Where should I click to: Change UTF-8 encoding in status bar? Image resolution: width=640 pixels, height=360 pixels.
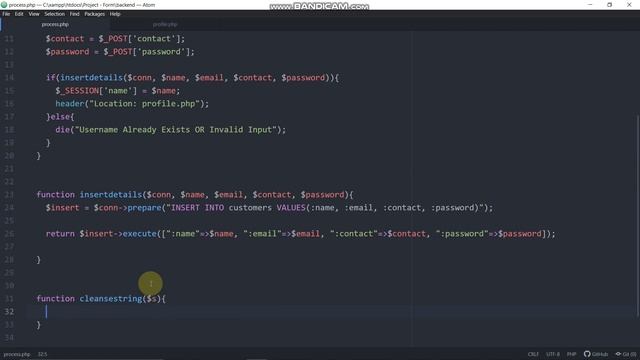tap(553, 354)
